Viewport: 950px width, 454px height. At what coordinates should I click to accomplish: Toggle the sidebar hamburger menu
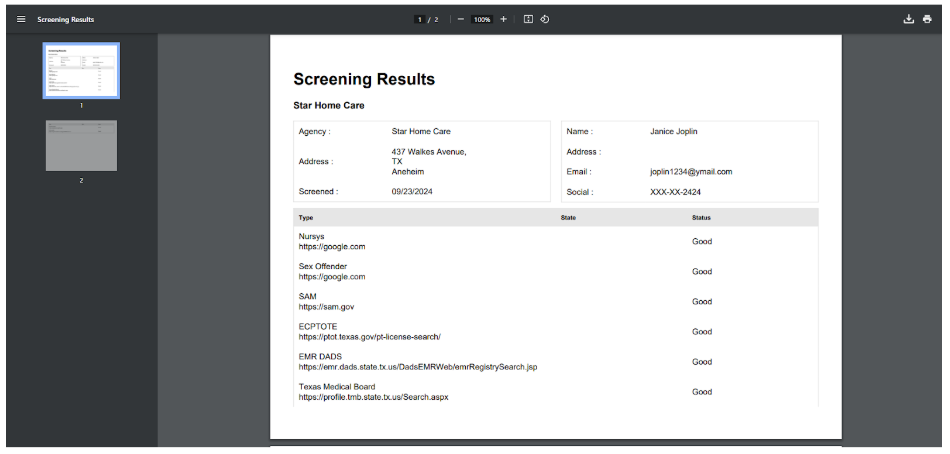coord(21,19)
